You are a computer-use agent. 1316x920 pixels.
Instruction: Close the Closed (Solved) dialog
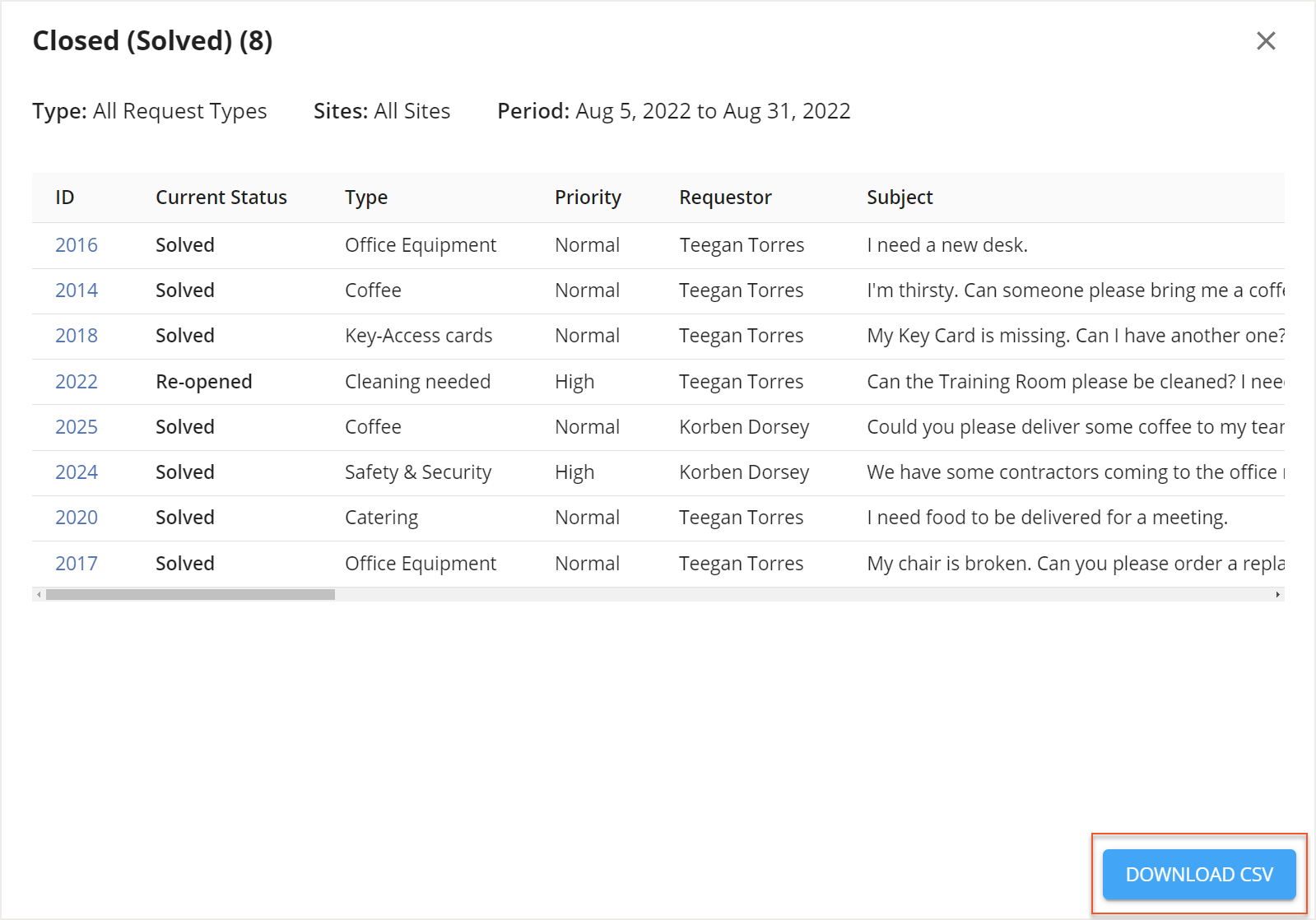[1266, 41]
